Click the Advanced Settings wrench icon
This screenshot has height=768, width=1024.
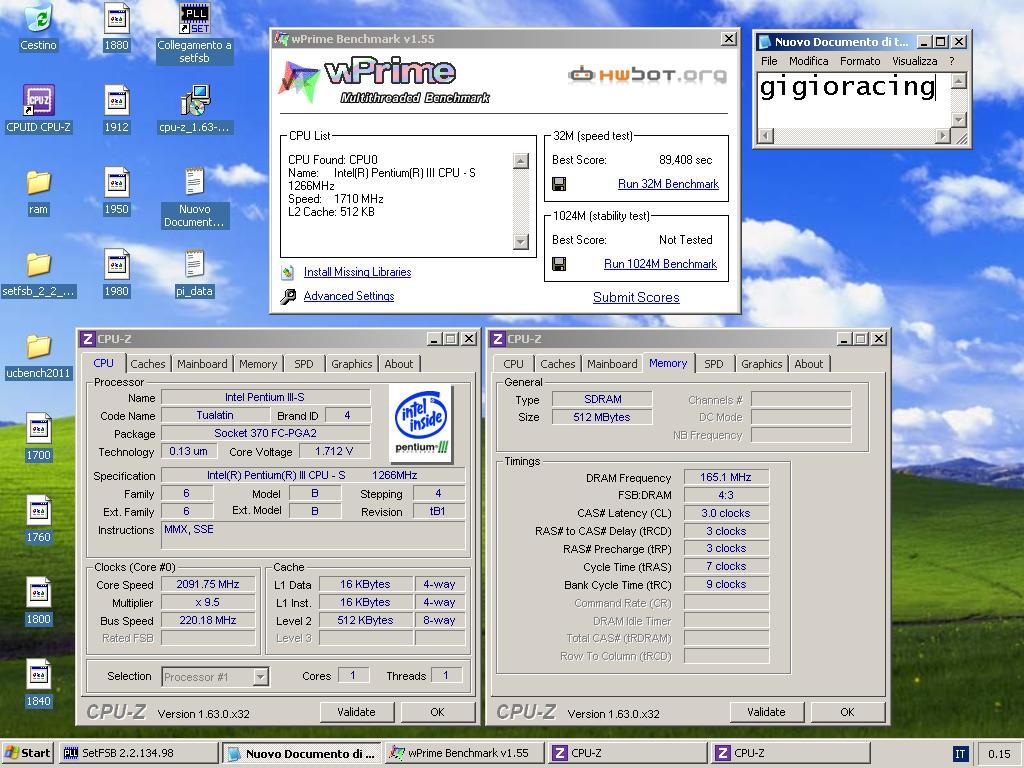287,296
